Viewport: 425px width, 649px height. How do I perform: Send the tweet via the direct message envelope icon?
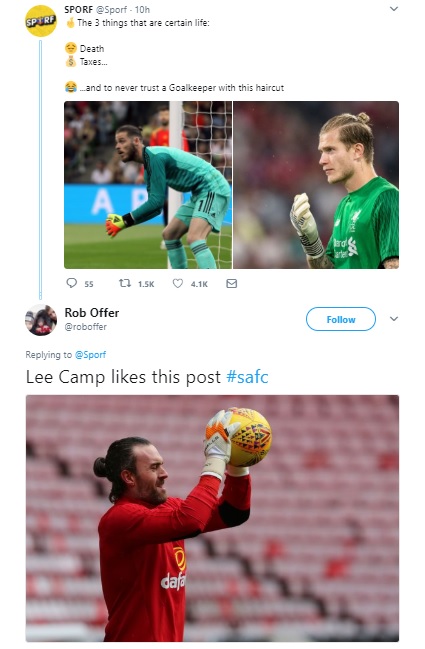point(232,284)
